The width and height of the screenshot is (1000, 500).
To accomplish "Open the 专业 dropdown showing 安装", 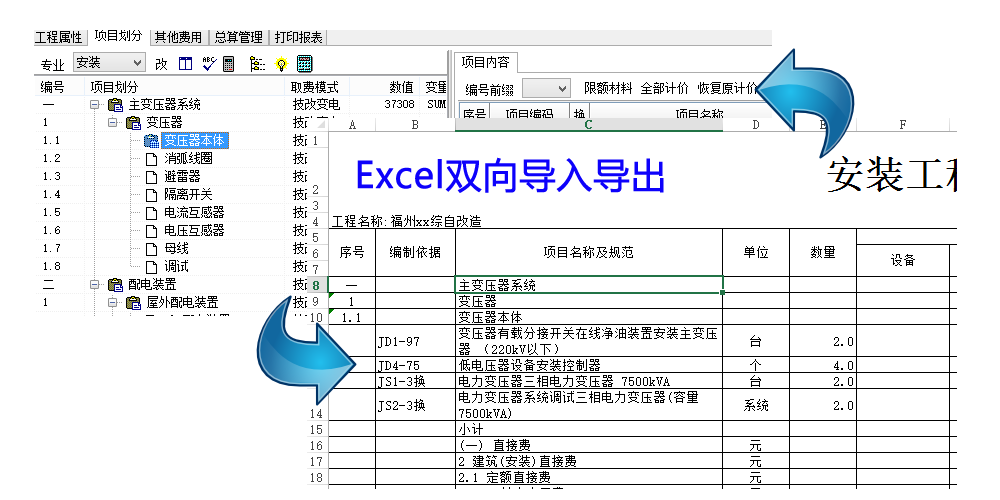I will (110, 62).
